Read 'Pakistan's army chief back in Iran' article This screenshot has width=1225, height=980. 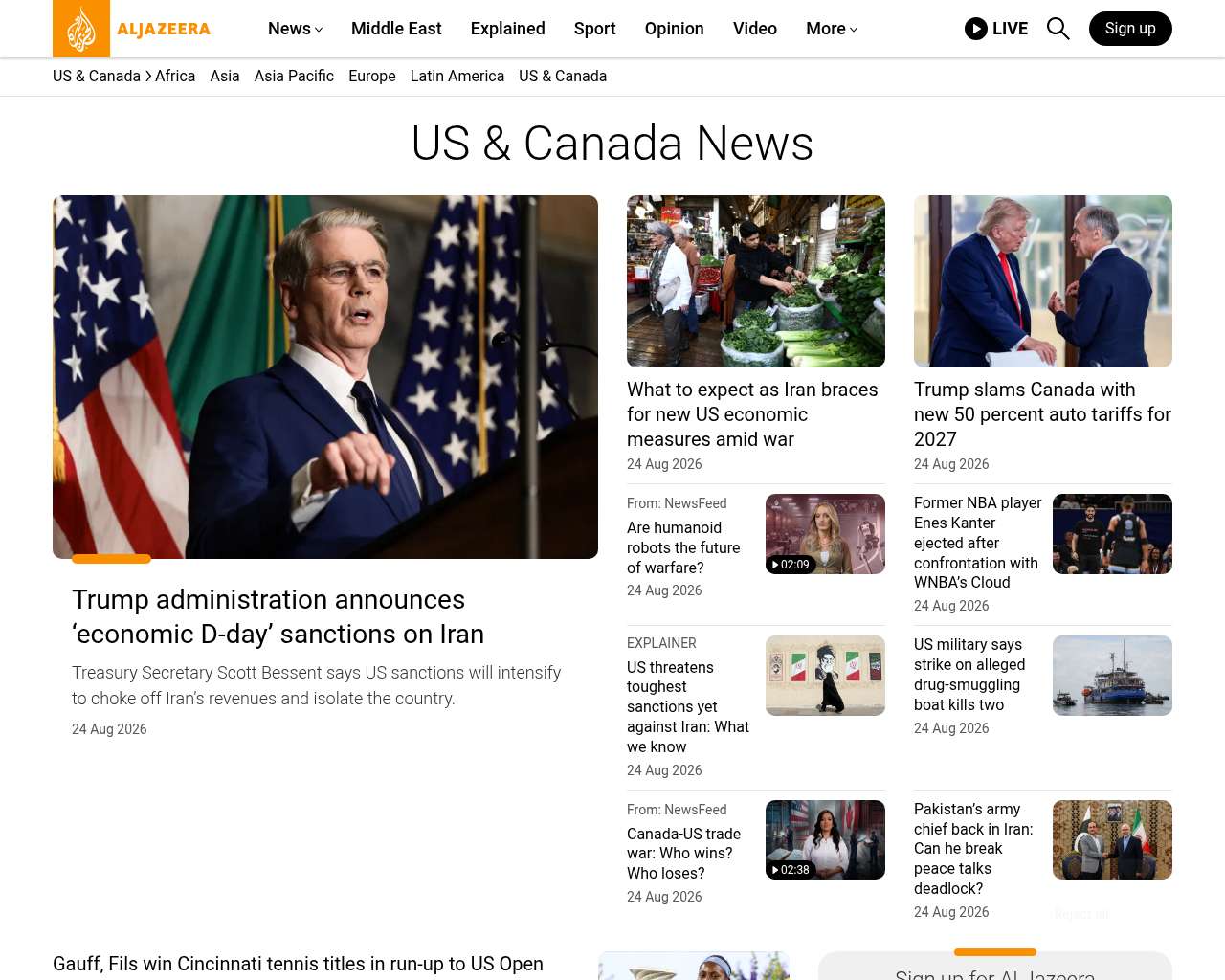pyautogui.click(x=973, y=849)
